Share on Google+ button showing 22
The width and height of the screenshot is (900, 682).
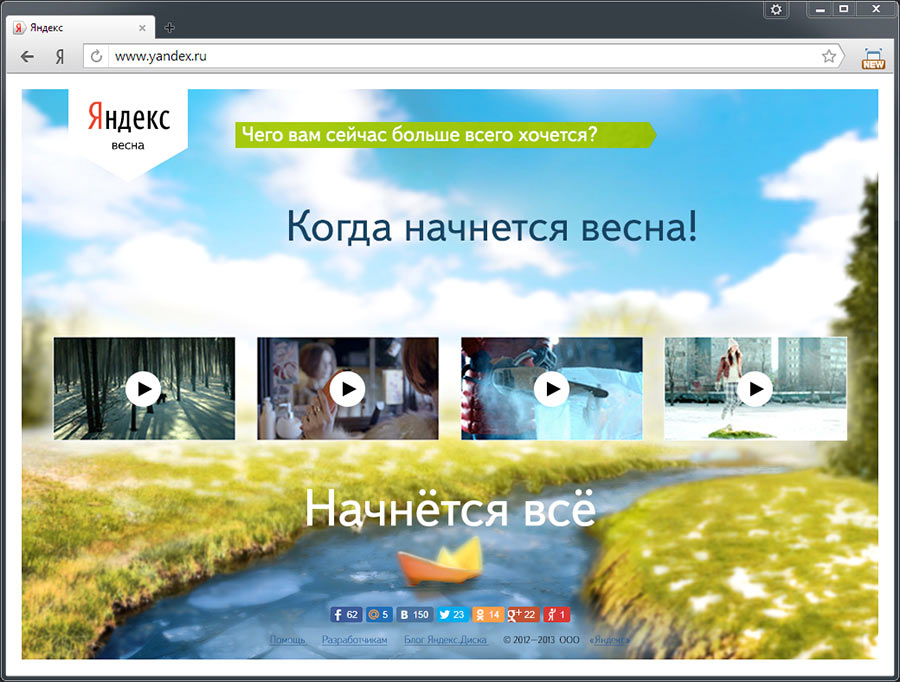coord(523,615)
